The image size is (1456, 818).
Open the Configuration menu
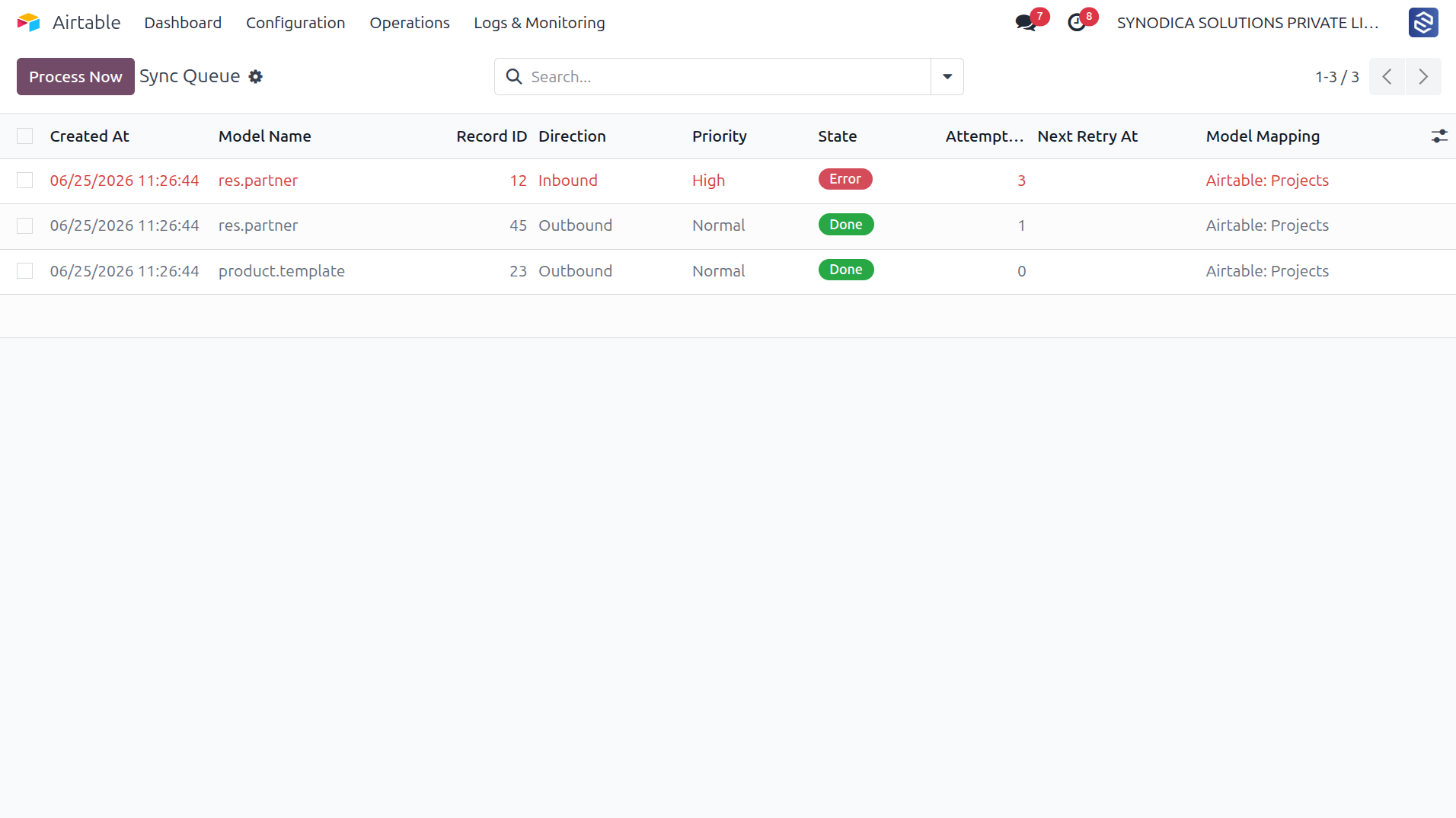295,23
